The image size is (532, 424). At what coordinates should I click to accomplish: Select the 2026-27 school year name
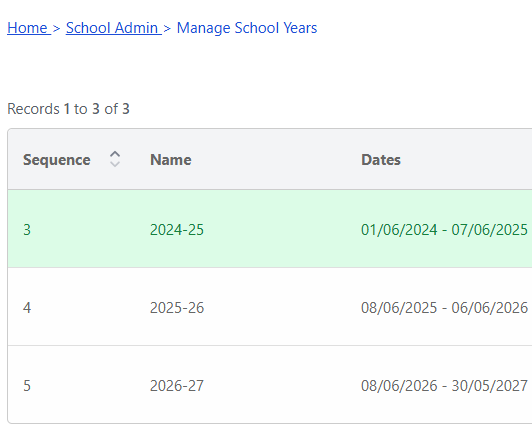[x=177, y=386]
